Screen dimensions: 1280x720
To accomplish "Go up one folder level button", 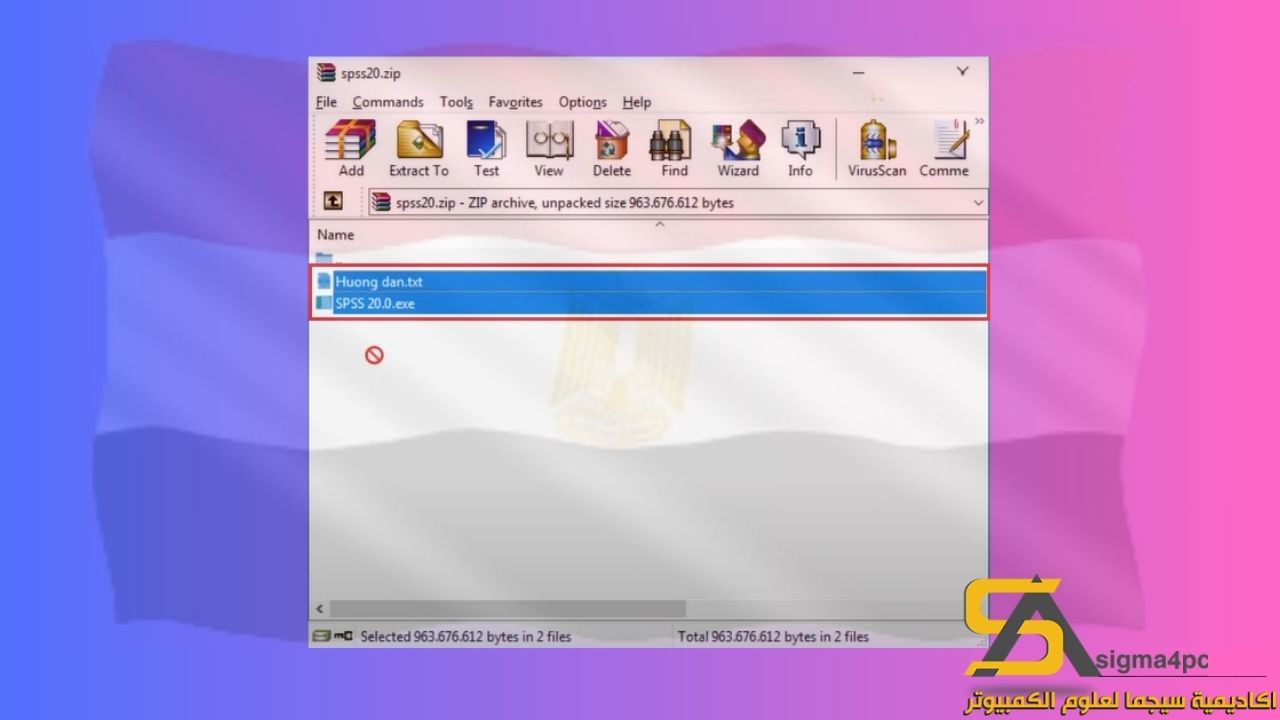I will coord(333,202).
